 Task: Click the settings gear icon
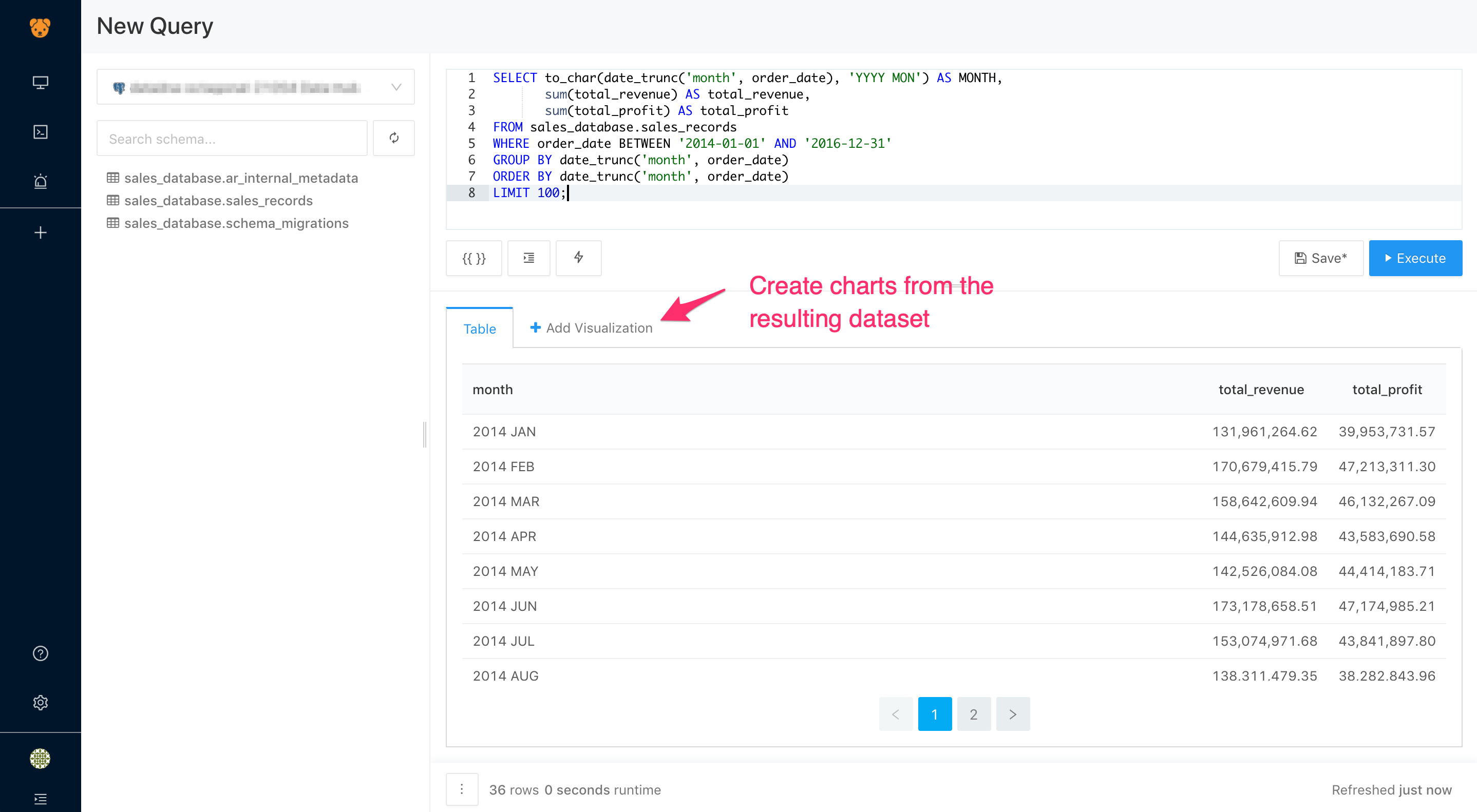[x=40, y=702]
